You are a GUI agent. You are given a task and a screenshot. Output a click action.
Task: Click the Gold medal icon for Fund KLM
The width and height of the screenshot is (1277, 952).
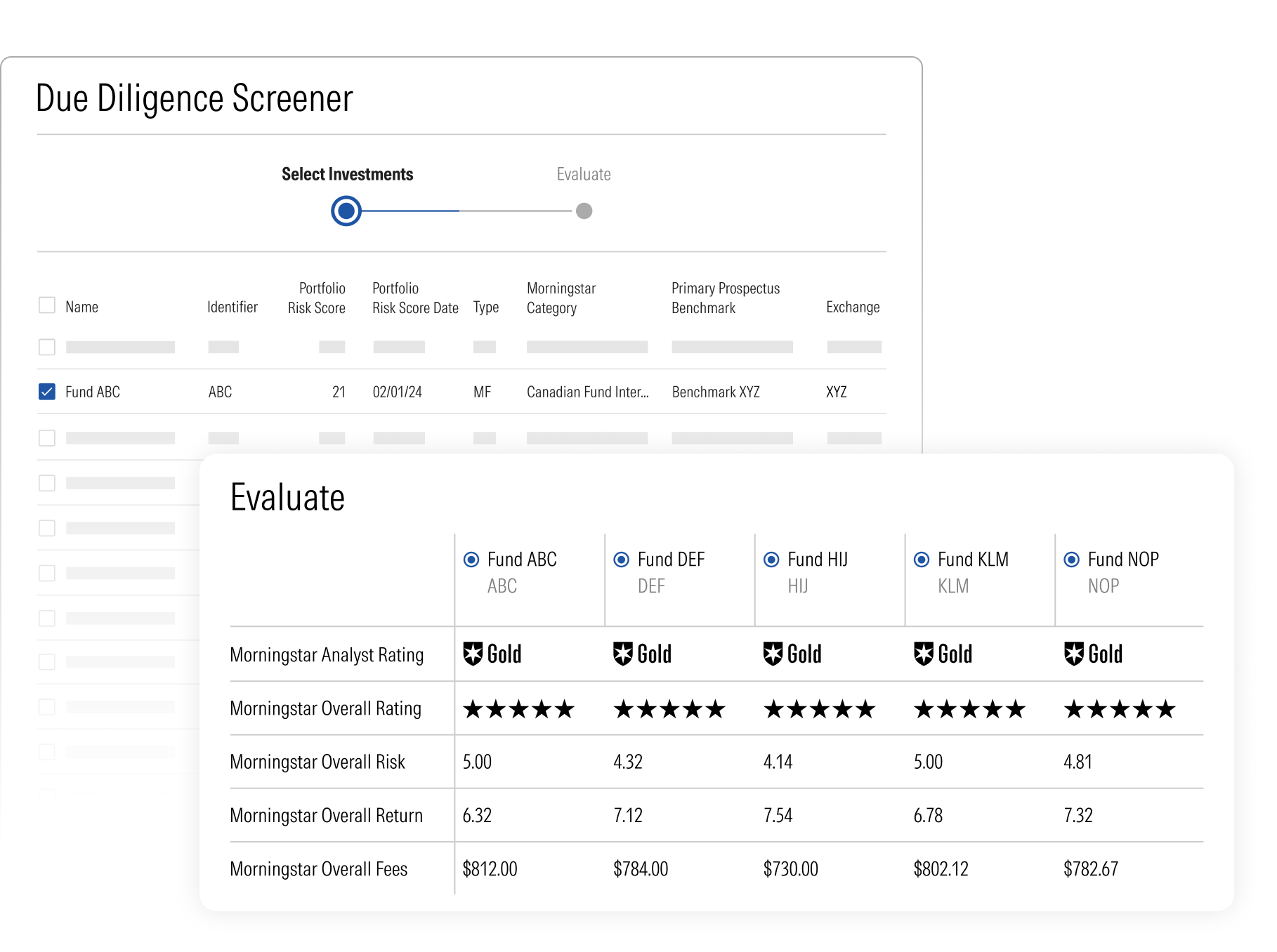click(x=924, y=654)
